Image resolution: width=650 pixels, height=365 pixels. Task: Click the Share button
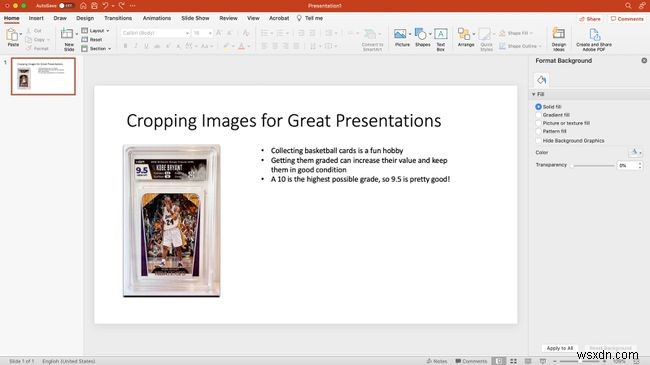coord(590,19)
